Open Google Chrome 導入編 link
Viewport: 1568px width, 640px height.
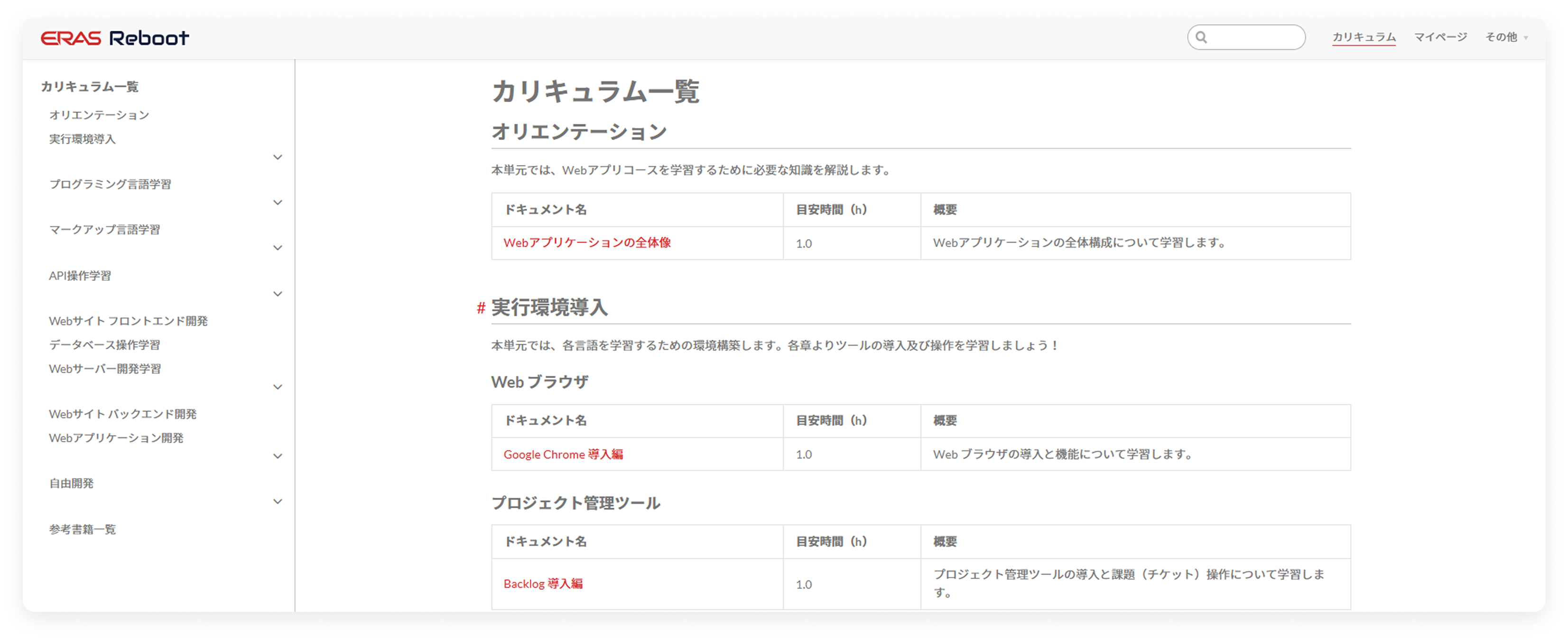[x=563, y=454]
